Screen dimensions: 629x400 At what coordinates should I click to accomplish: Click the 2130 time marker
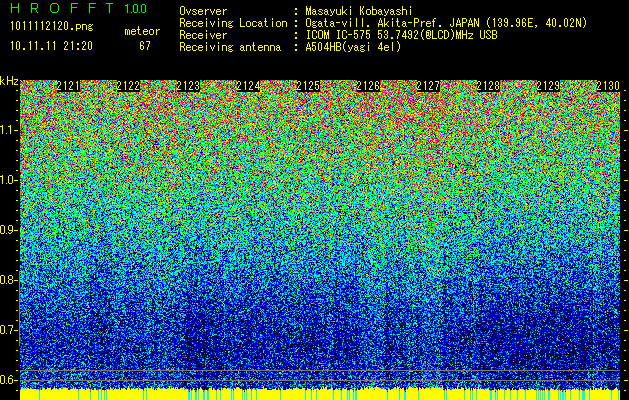click(608, 86)
